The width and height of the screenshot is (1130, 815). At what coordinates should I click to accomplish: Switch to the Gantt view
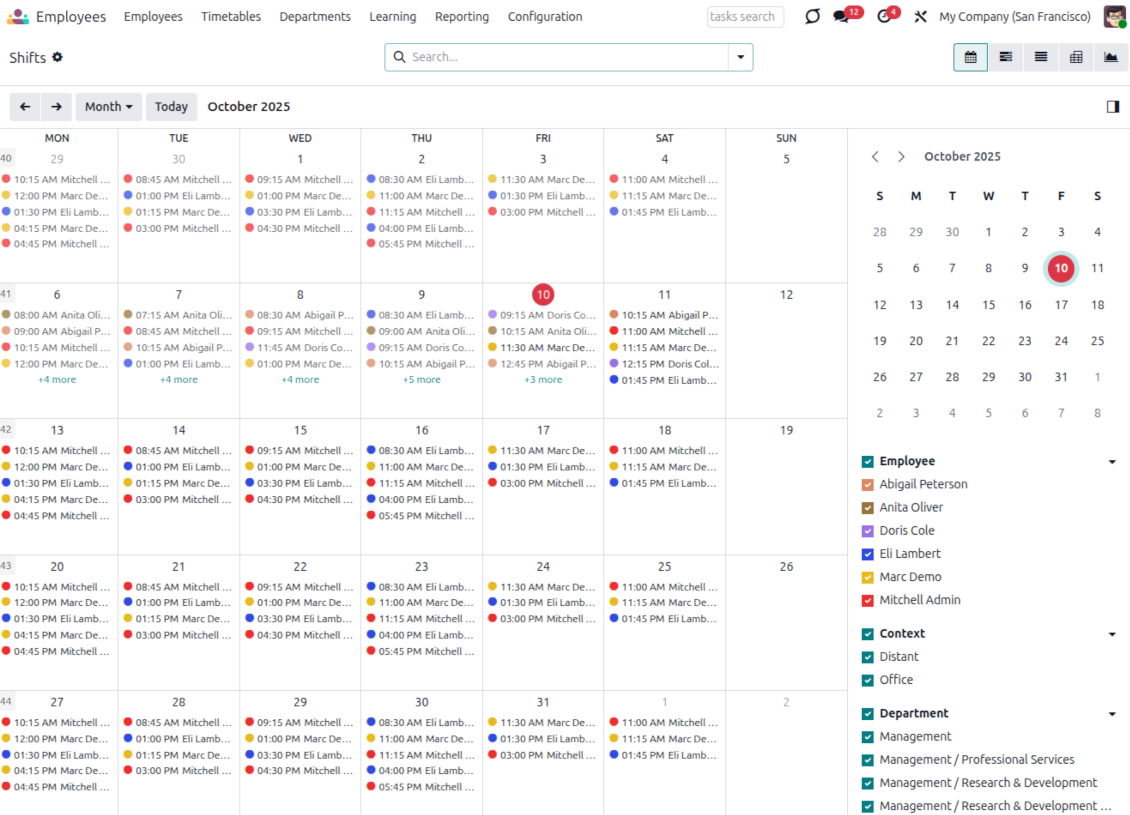point(1006,57)
